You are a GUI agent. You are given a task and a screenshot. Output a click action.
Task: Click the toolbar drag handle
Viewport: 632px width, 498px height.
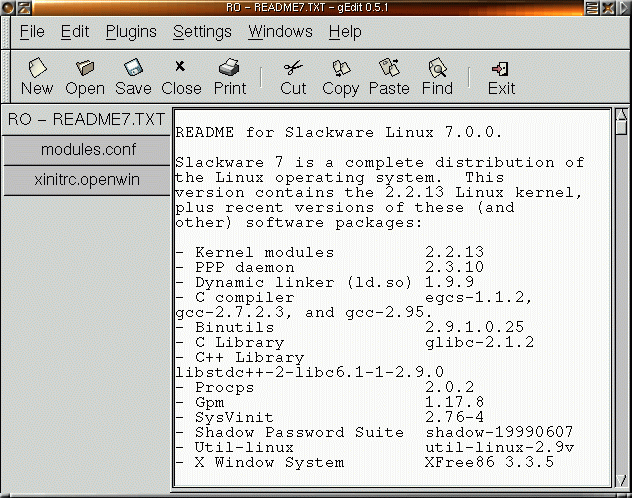click(x=6, y=76)
